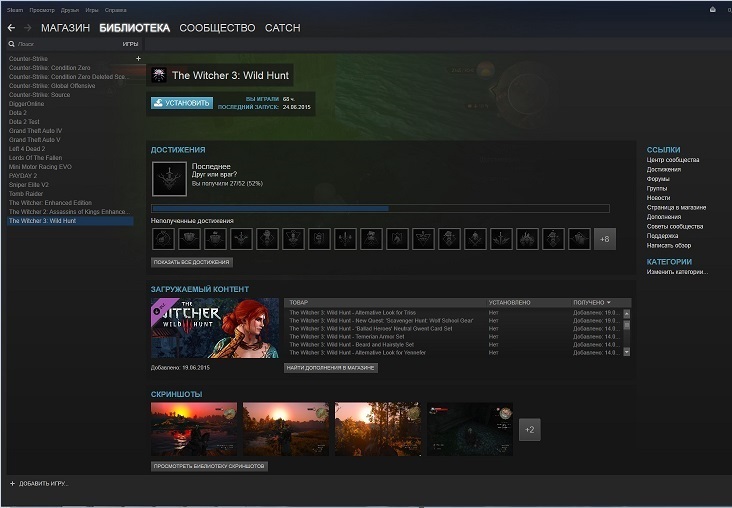Show the +8 remaining unearned achievements
The height and width of the screenshot is (508, 732).
point(605,239)
